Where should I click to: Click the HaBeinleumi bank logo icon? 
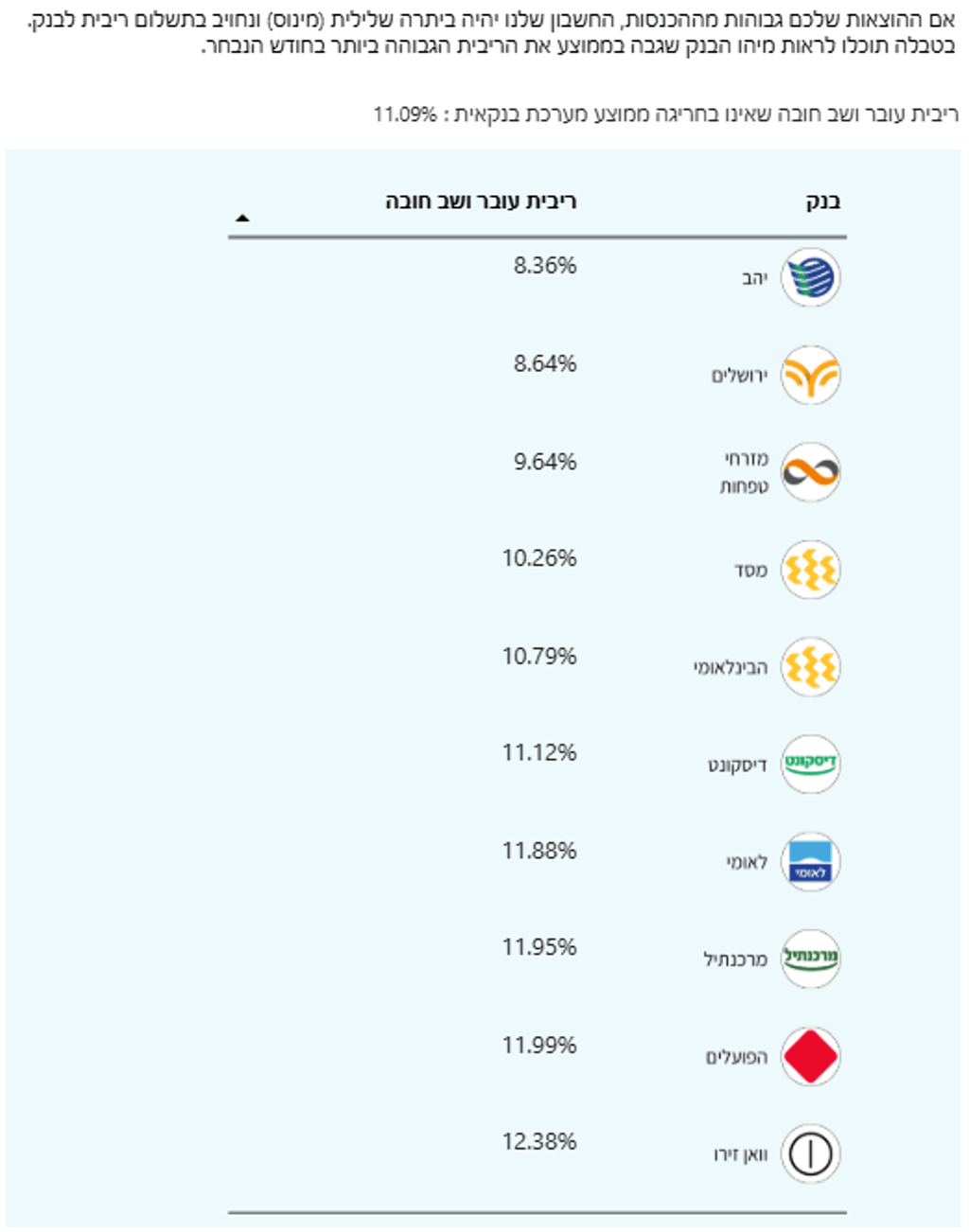811,667
